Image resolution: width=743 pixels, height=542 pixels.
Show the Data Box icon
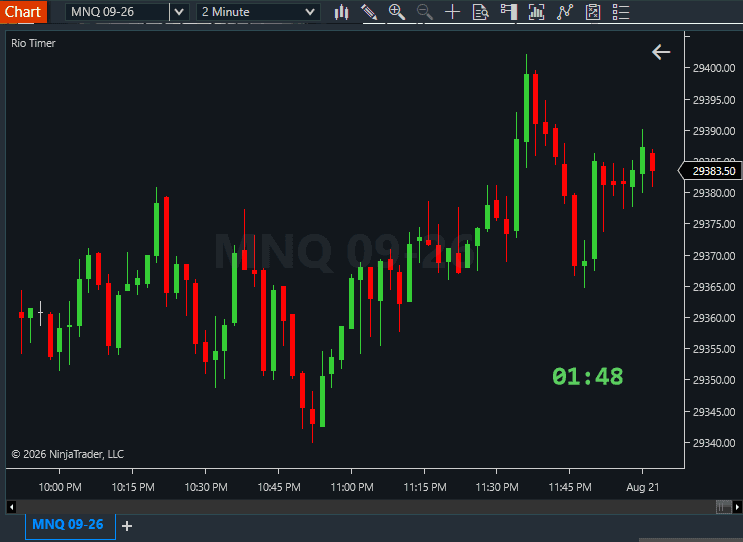(x=480, y=12)
